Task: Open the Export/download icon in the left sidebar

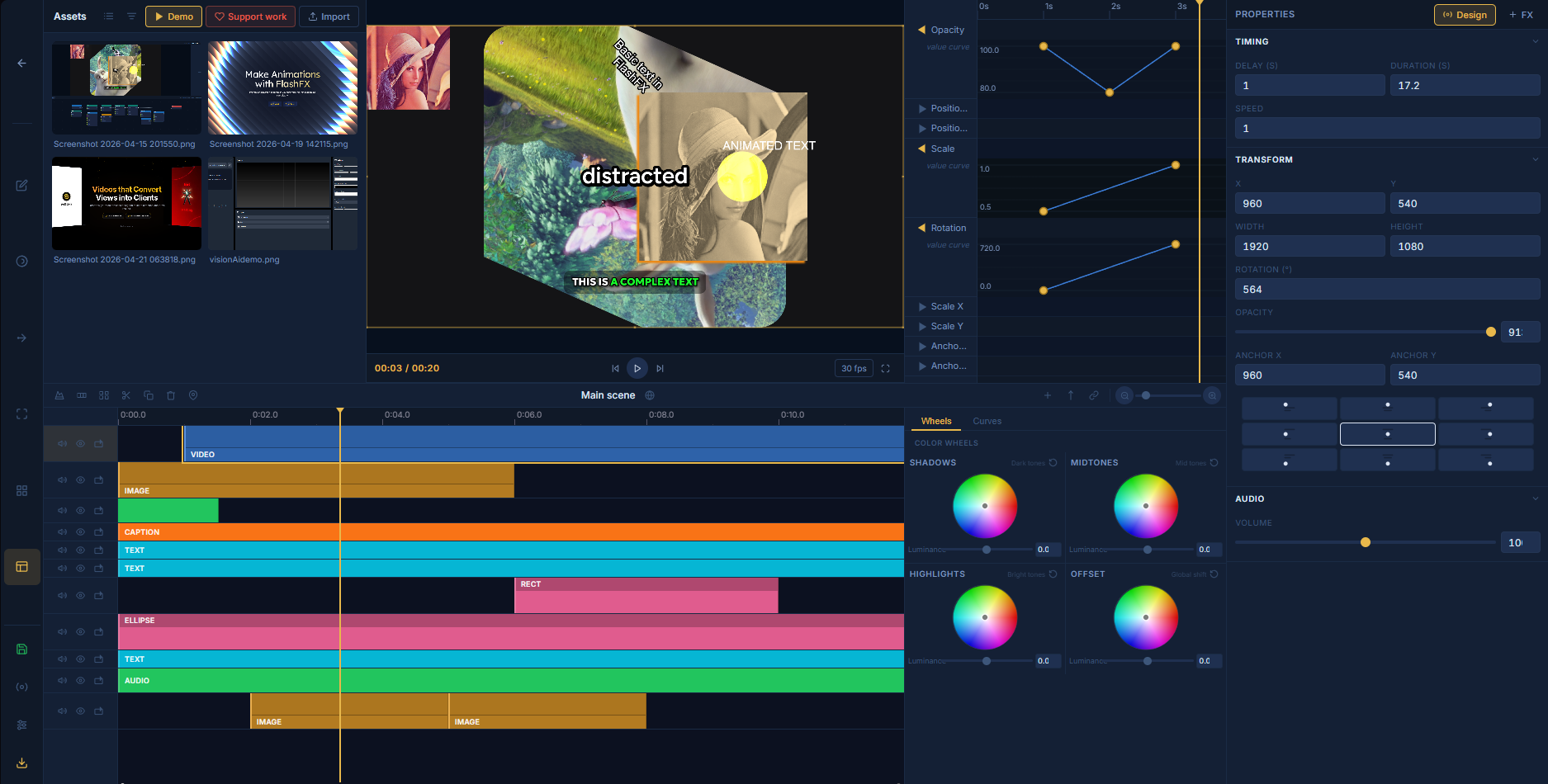Action: coord(21,763)
